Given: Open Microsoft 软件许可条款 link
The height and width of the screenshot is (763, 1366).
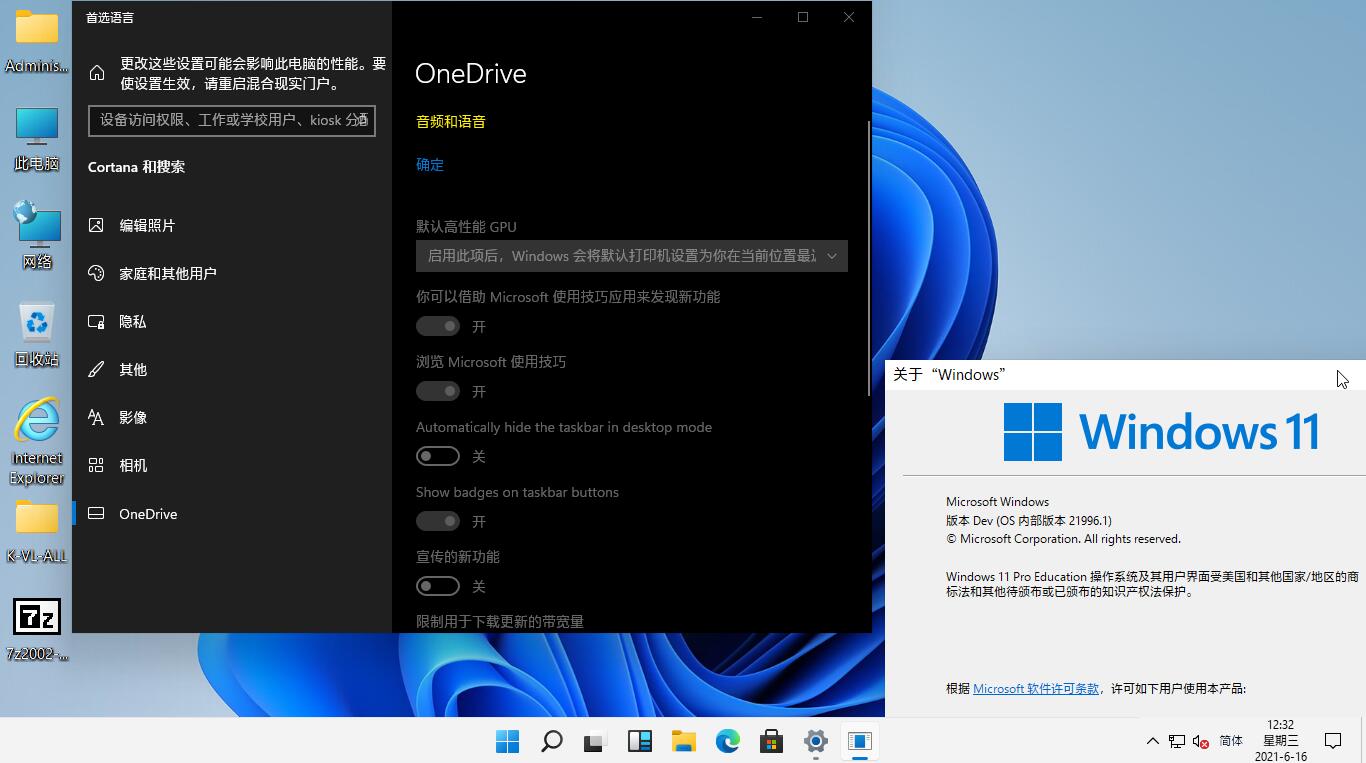Looking at the screenshot, I should click(x=1036, y=688).
